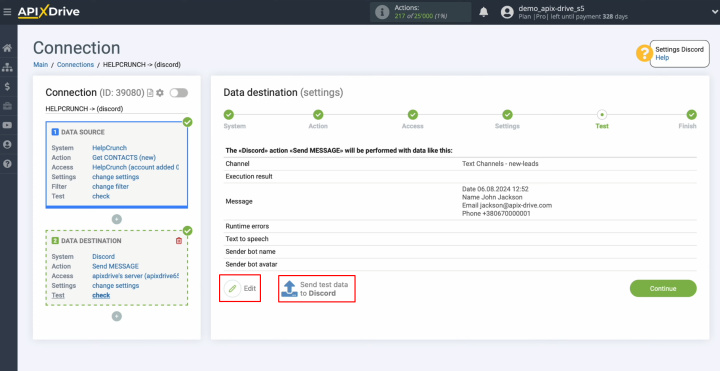Add a block after Data Source
The width and height of the screenshot is (720, 371).
point(117,219)
